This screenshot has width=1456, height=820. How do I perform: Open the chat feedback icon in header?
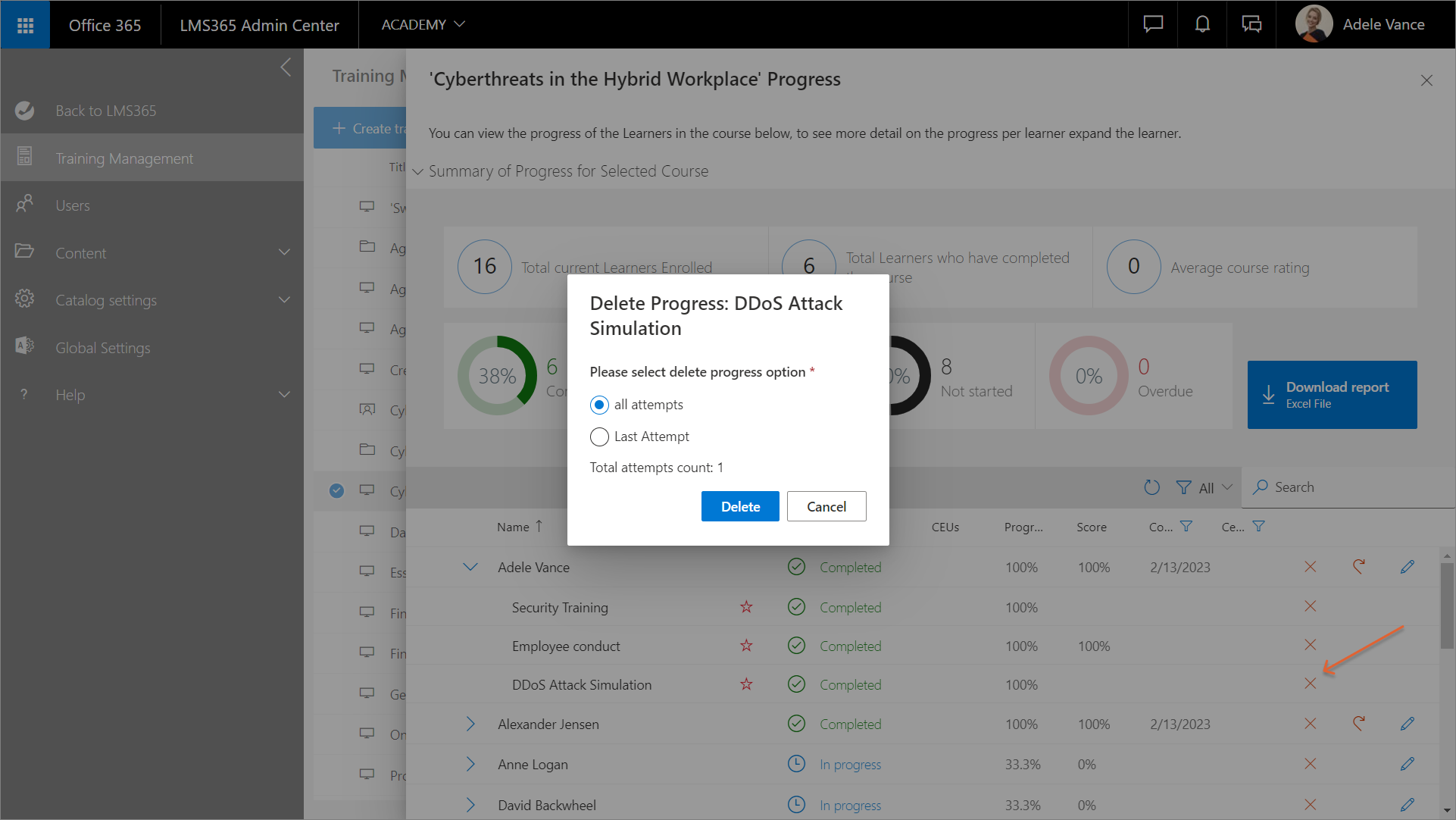pos(1152,25)
